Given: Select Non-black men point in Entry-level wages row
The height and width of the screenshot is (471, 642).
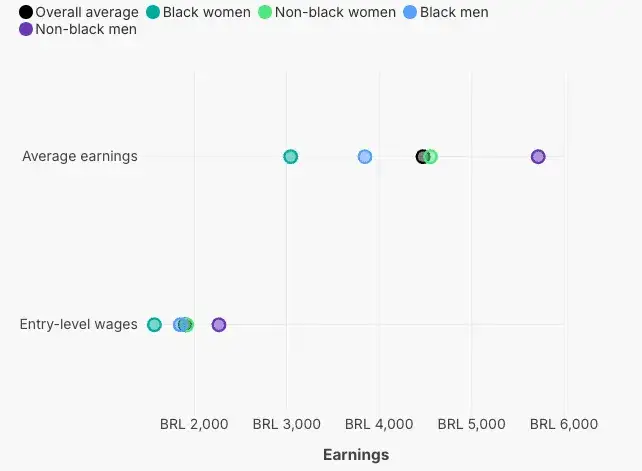Looking at the screenshot, I should coord(219,324).
